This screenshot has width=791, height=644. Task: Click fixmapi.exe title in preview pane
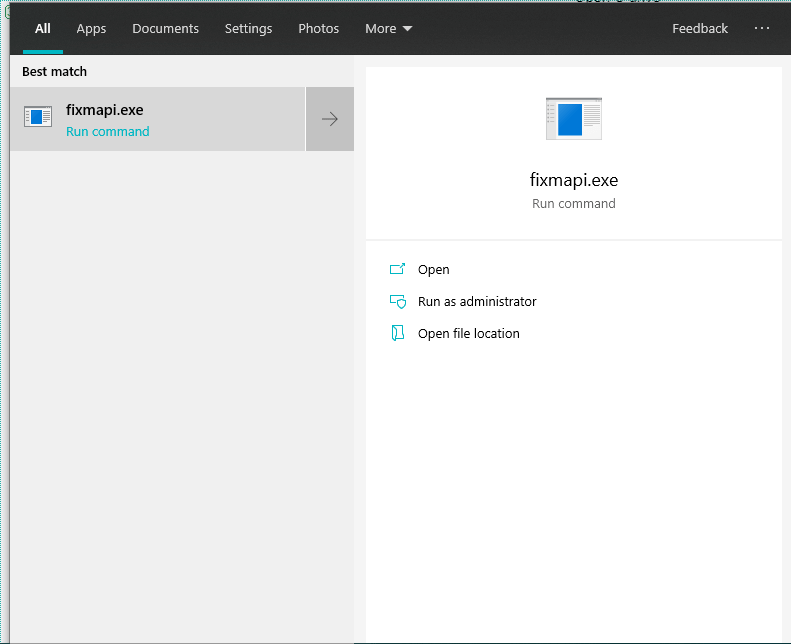[574, 180]
